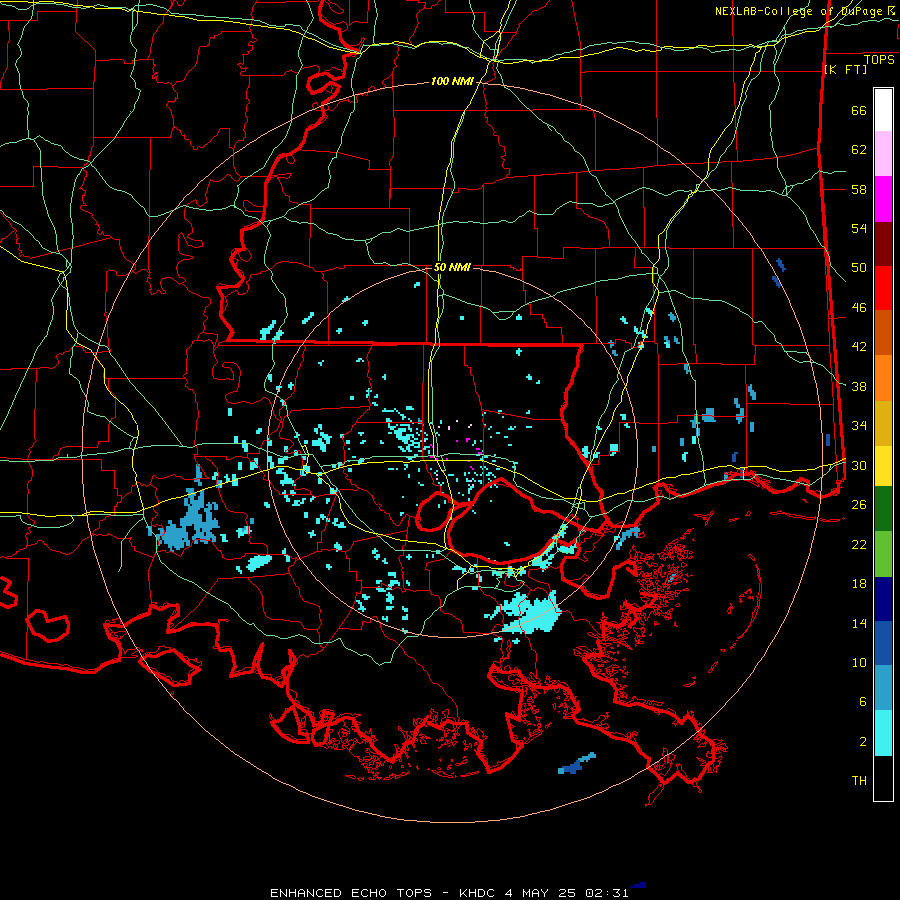Pick the light blue legend band
The width and height of the screenshot is (900, 900).
(x=883, y=688)
